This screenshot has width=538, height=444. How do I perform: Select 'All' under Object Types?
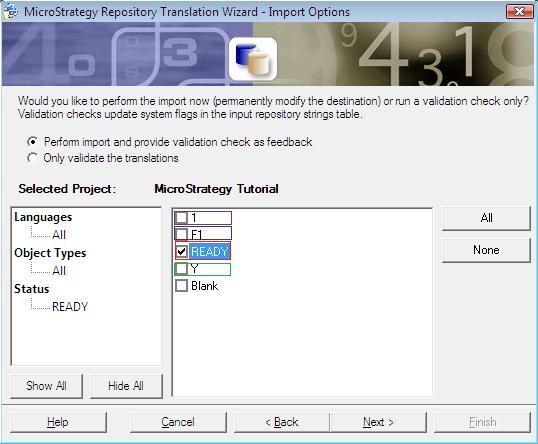tap(59, 271)
